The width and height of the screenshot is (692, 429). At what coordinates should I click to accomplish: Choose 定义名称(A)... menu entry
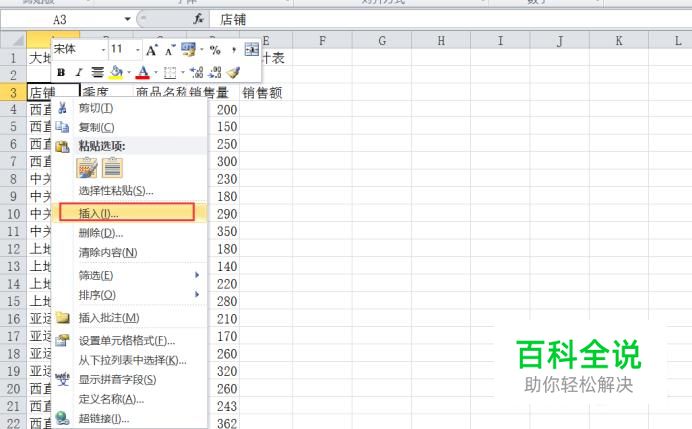pyautogui.click(x=129, y=399)
